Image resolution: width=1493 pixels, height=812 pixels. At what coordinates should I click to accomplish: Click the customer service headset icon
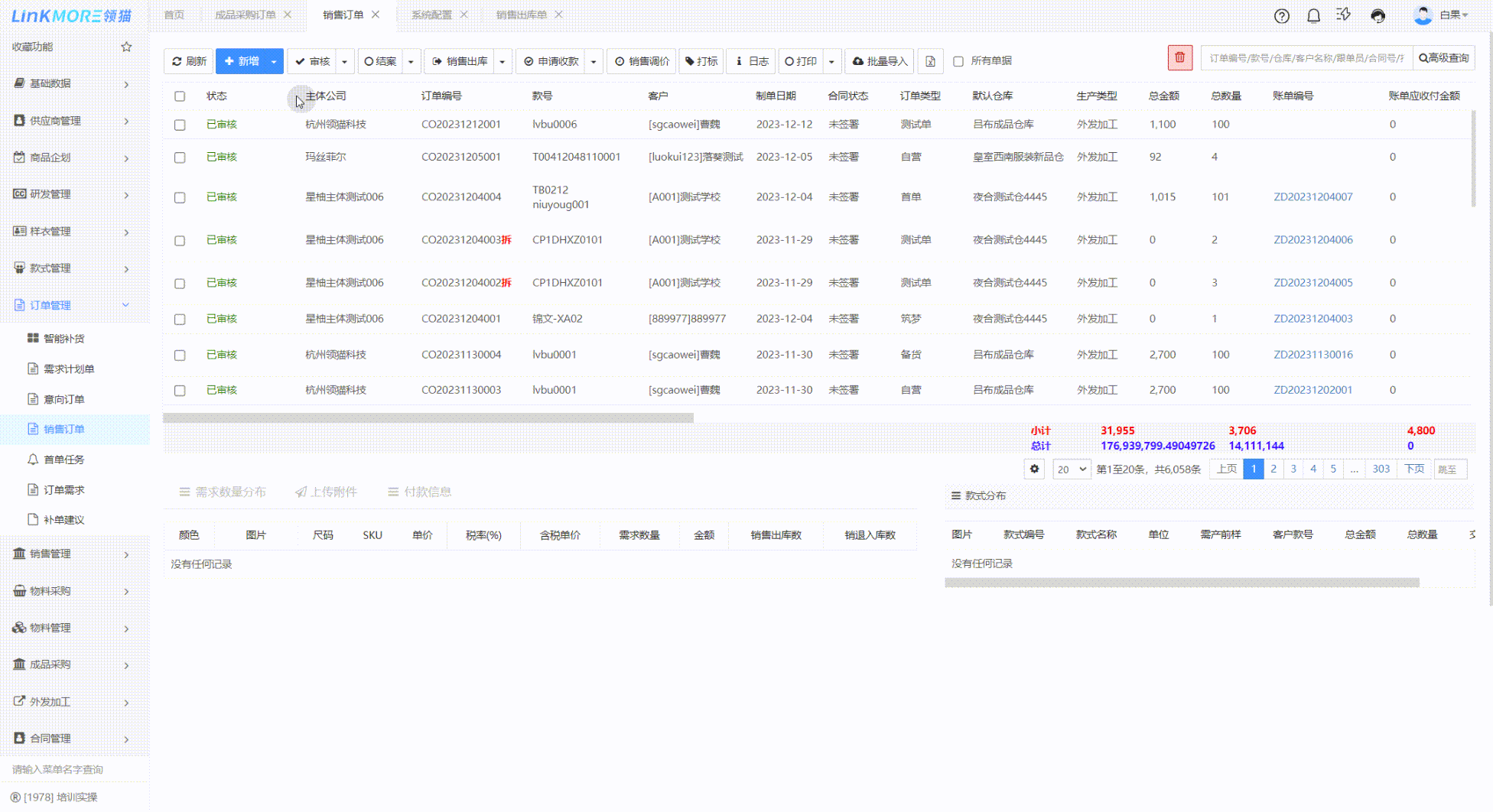[x=1378, y=16]
